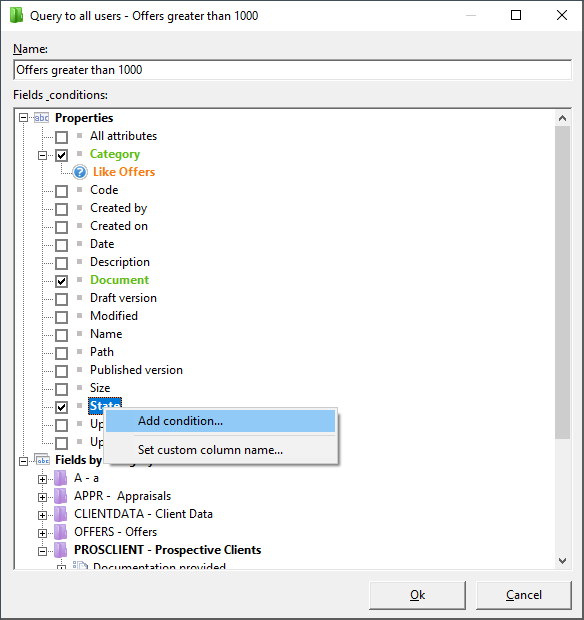Click the APPR Appraisals folder icon
The image size is (584, 620).
(60, 496)
